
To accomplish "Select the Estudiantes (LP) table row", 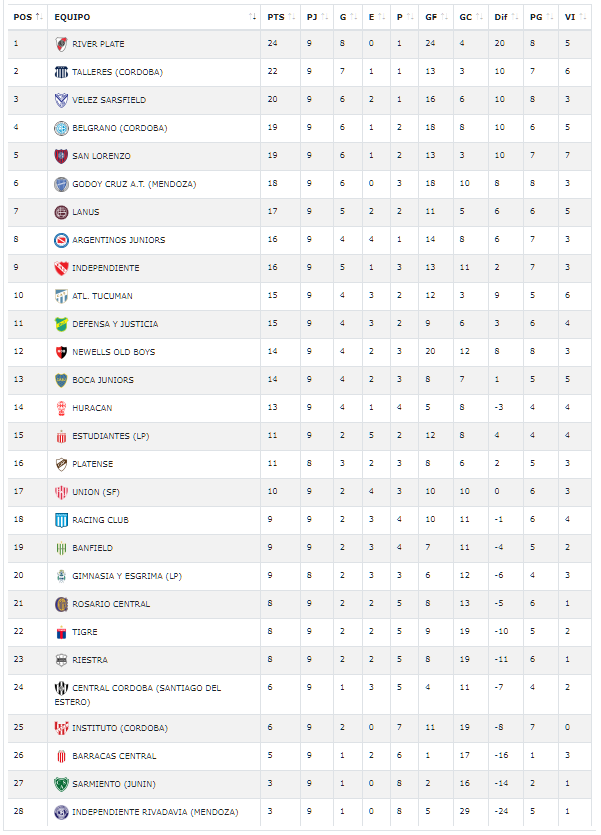I will pyautogui.click(x=300, y=436).
